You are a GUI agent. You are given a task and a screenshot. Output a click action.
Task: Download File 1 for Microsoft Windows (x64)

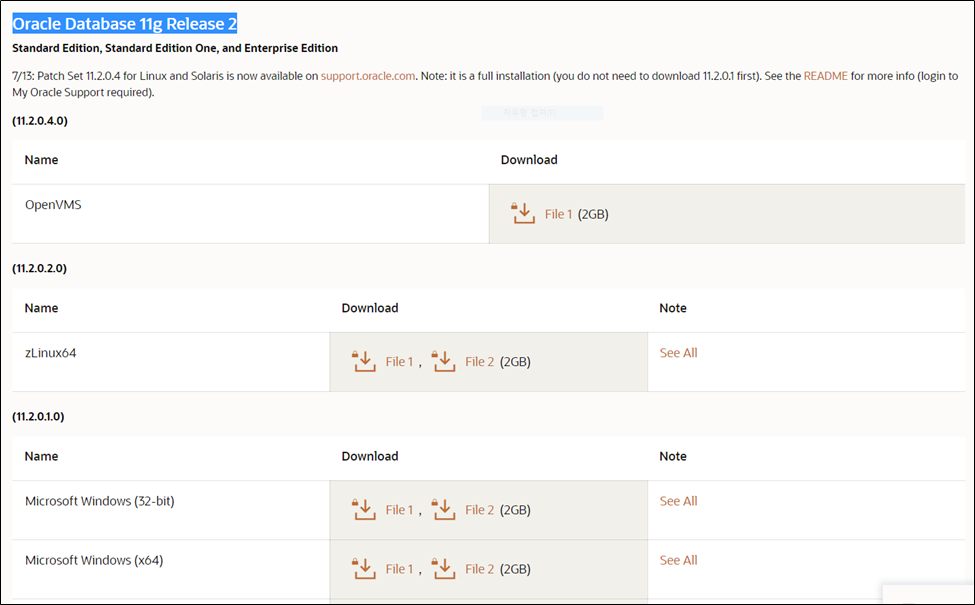(x=399, y=568)
